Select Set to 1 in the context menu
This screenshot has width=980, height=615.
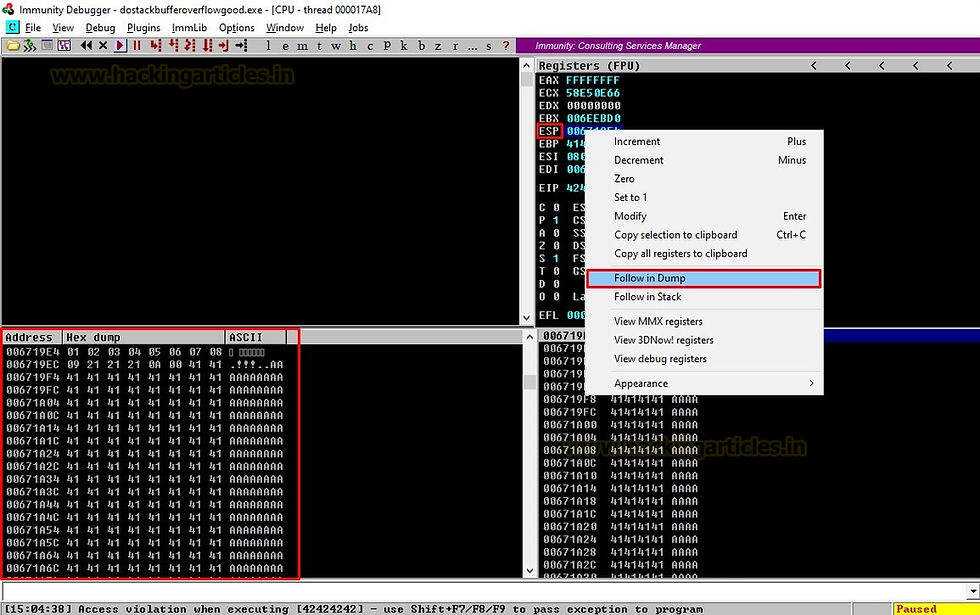click(x=704, y=198)
